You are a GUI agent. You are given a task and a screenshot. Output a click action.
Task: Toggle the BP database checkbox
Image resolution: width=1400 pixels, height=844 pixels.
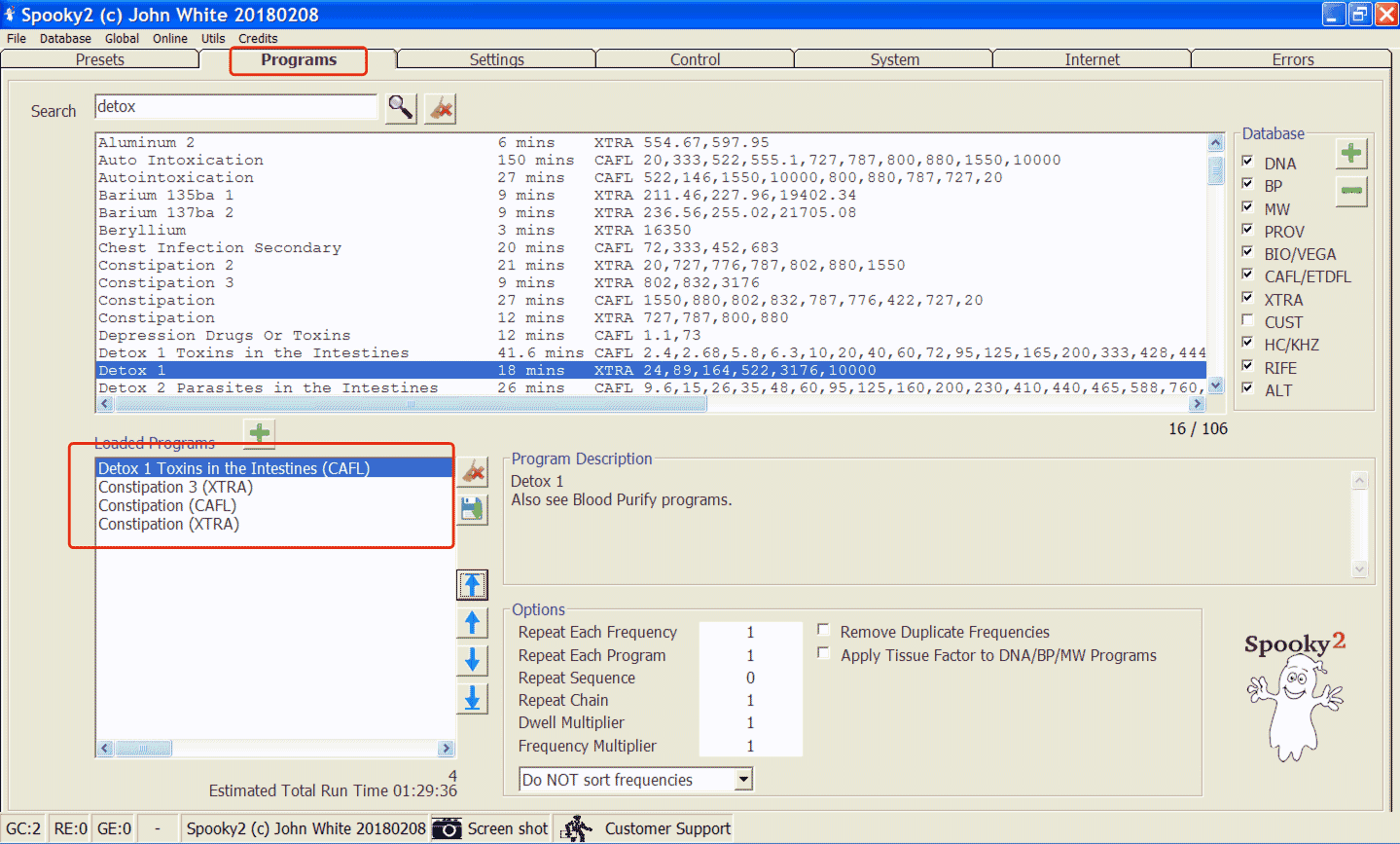[x=1247, y=184]
